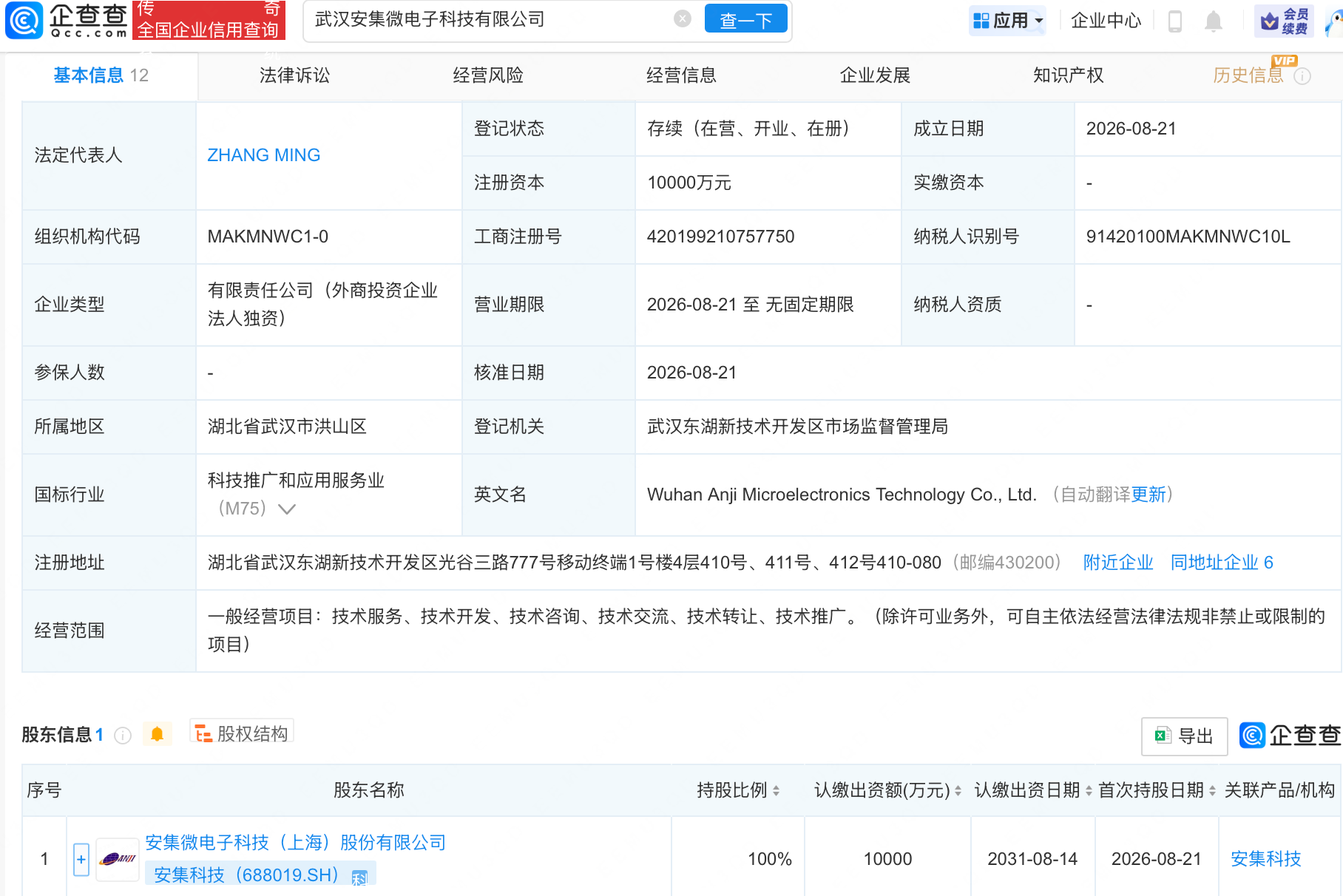Switch to 企业发展 tab
Viewport: 1343px width, 896px height.
coord(875,75)
